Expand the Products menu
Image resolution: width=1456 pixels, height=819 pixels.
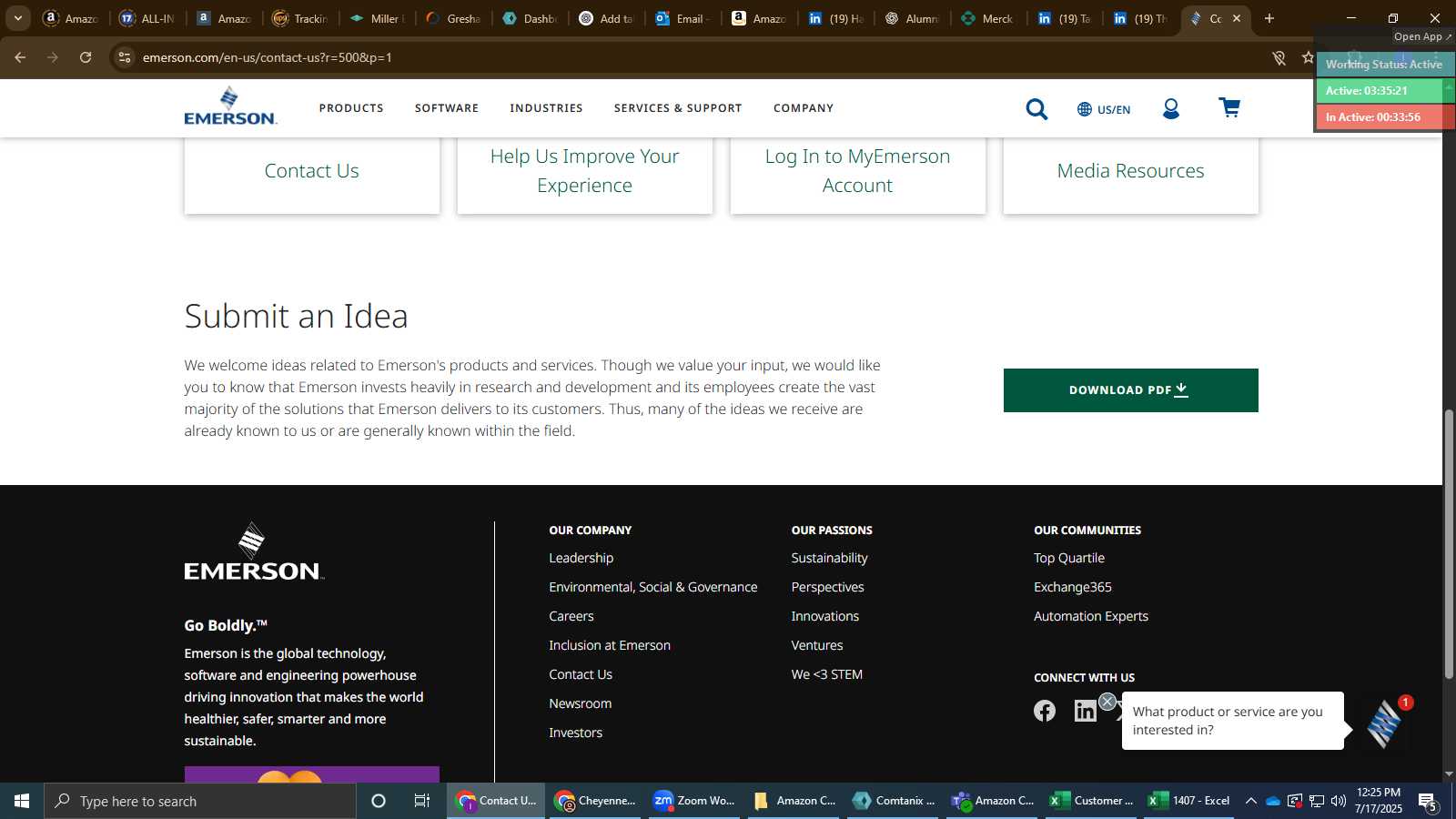pos(351,108)
